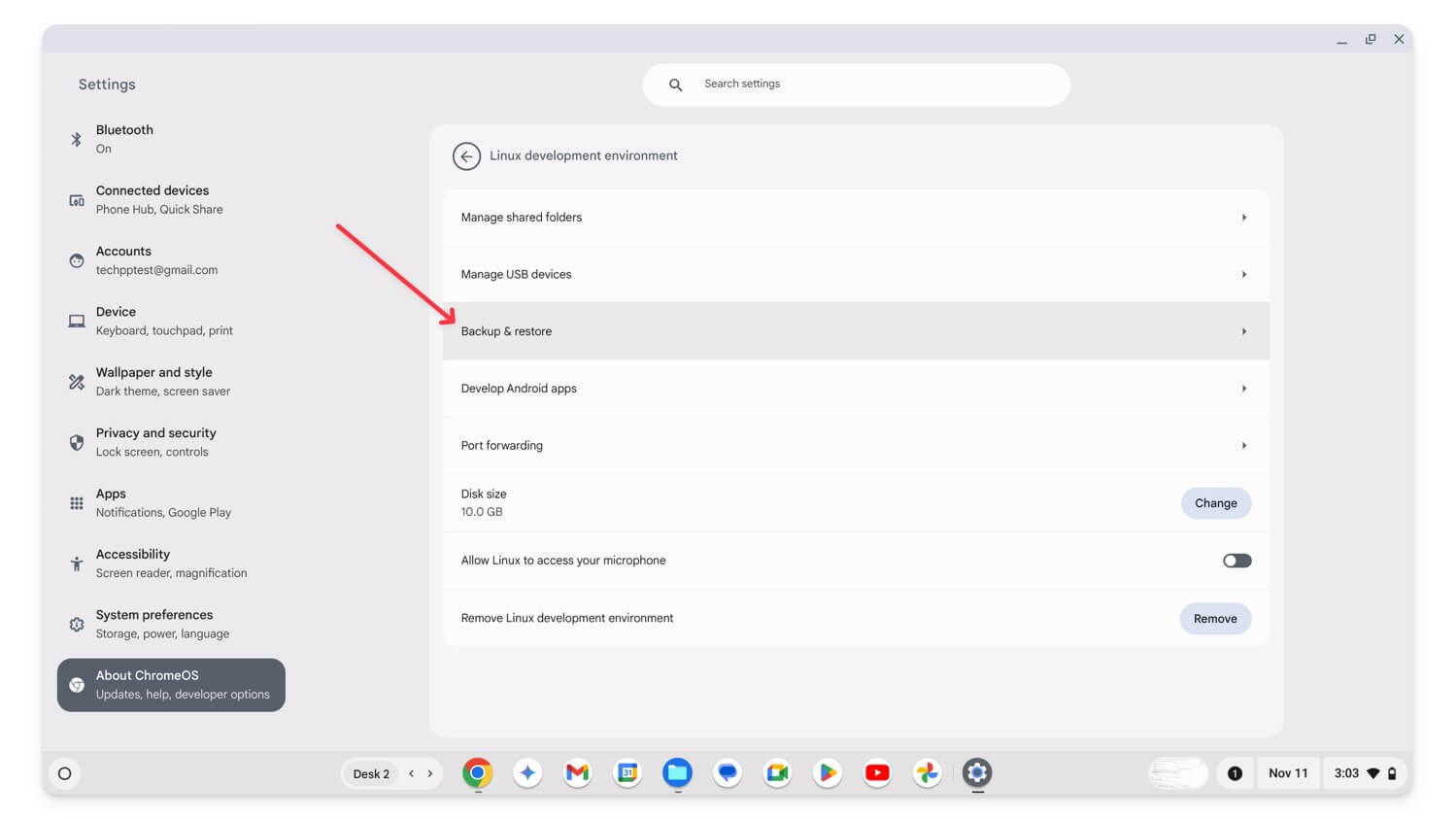
Task: Open the Bluetooth settings section
Action: click(171, 139)
